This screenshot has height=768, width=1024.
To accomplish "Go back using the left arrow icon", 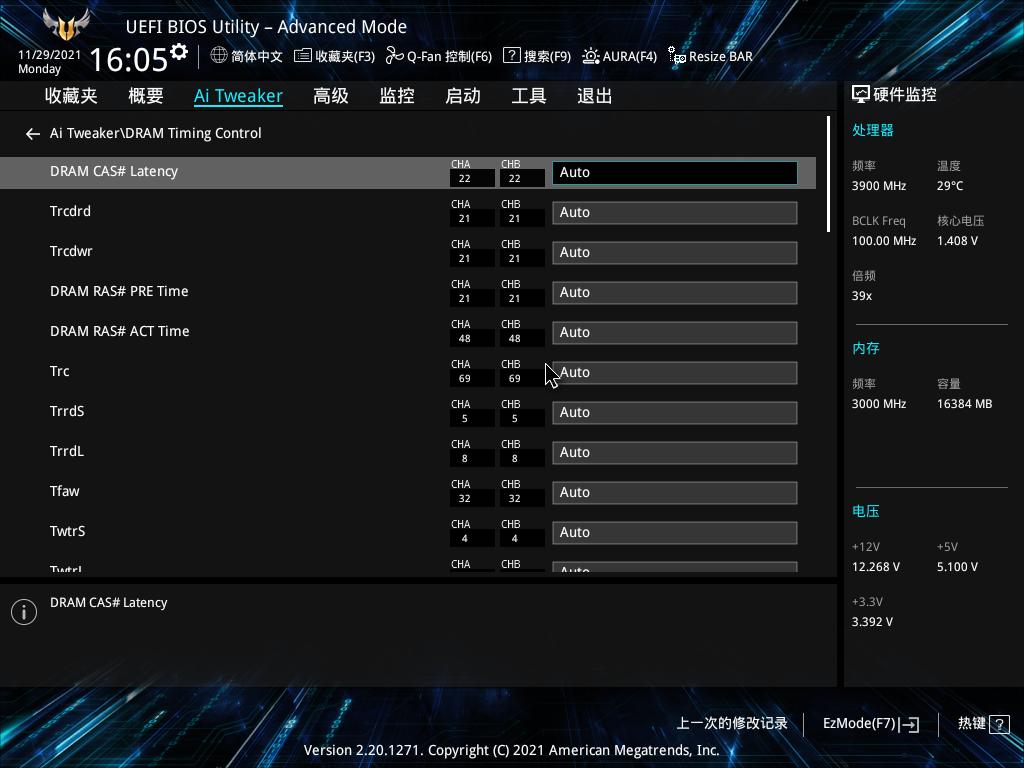I will tap(33, 134).
